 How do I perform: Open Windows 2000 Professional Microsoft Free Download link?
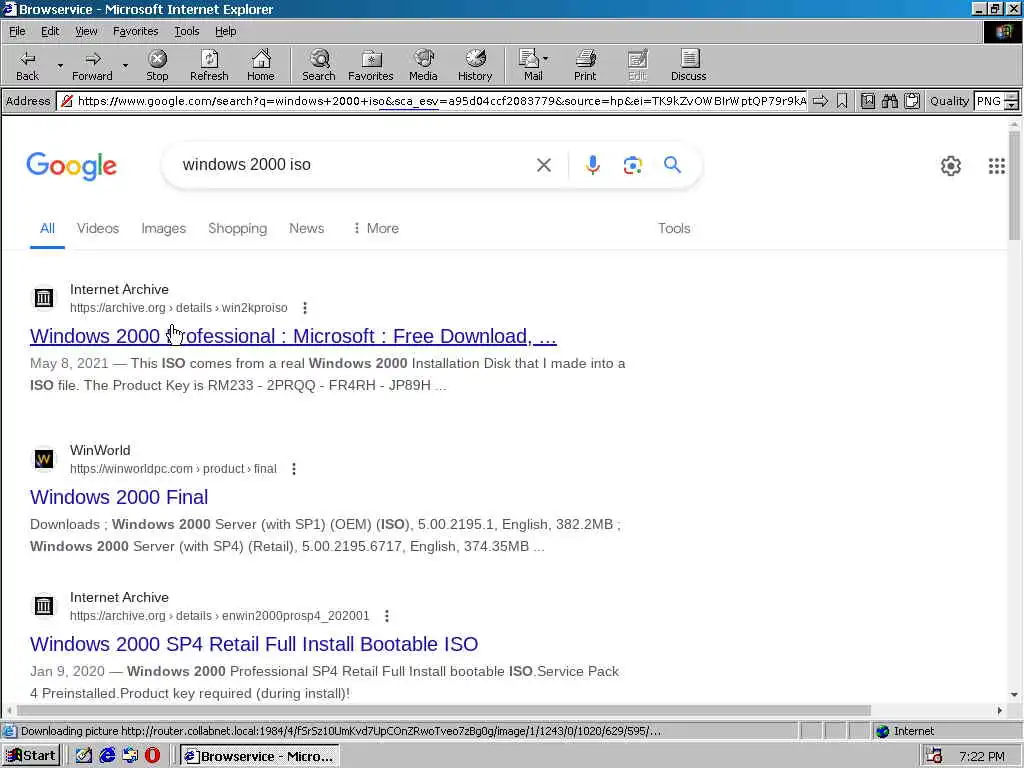pyautogui.click(x=293, y=336)
